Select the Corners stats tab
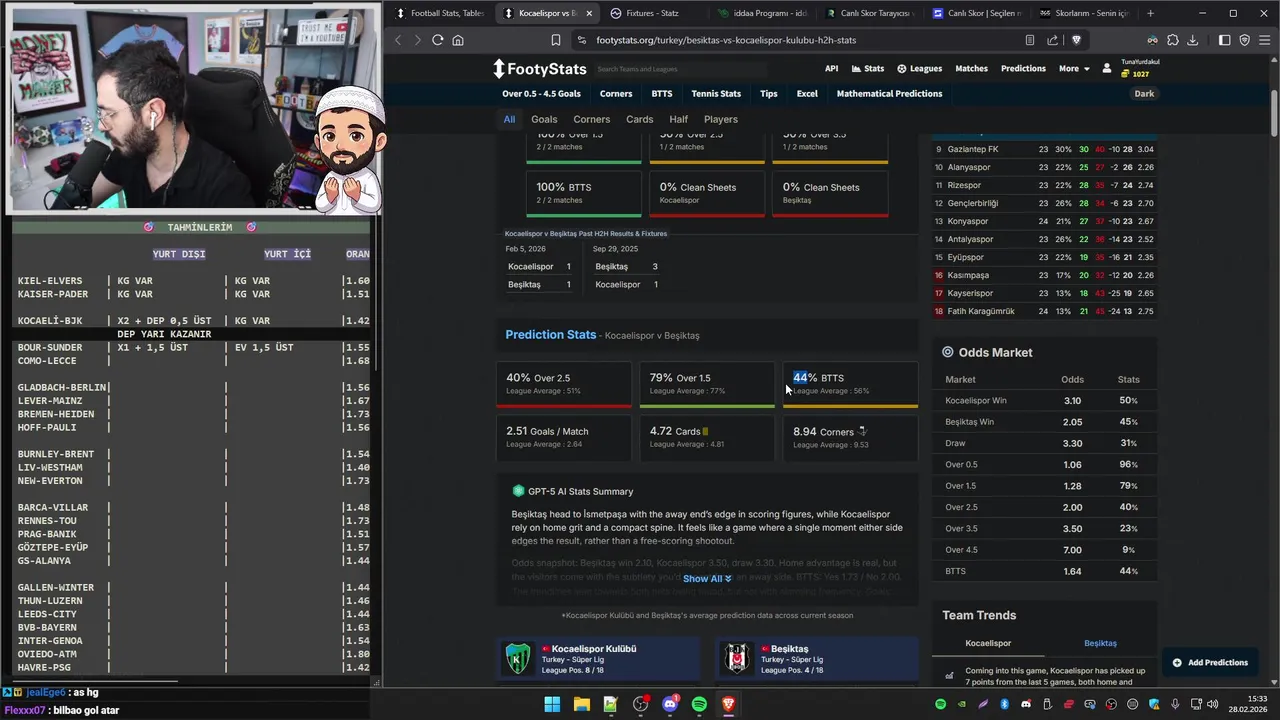This screenshot has width=1280, height=720. tap(591, 119)
